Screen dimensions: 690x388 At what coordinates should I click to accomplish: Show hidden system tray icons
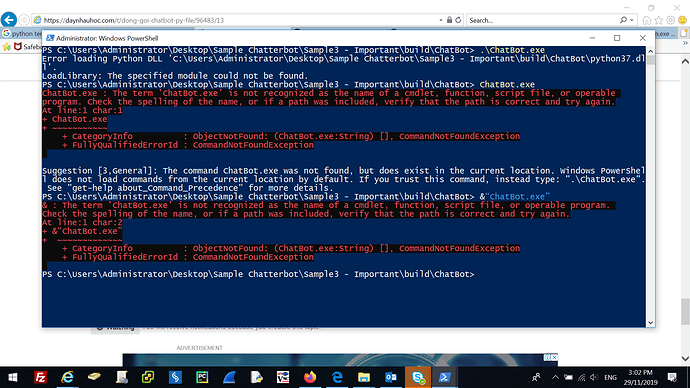coord(555,377)
